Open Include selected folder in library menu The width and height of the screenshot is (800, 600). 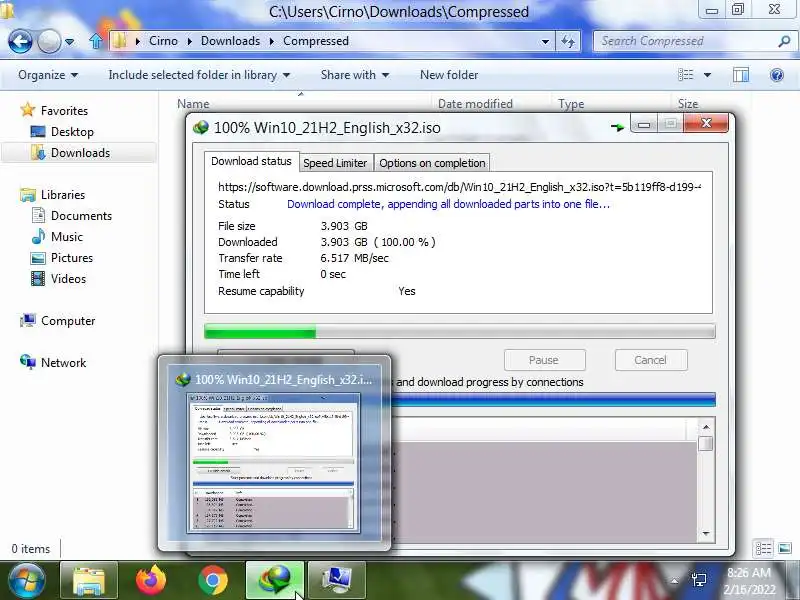[199, 75]
